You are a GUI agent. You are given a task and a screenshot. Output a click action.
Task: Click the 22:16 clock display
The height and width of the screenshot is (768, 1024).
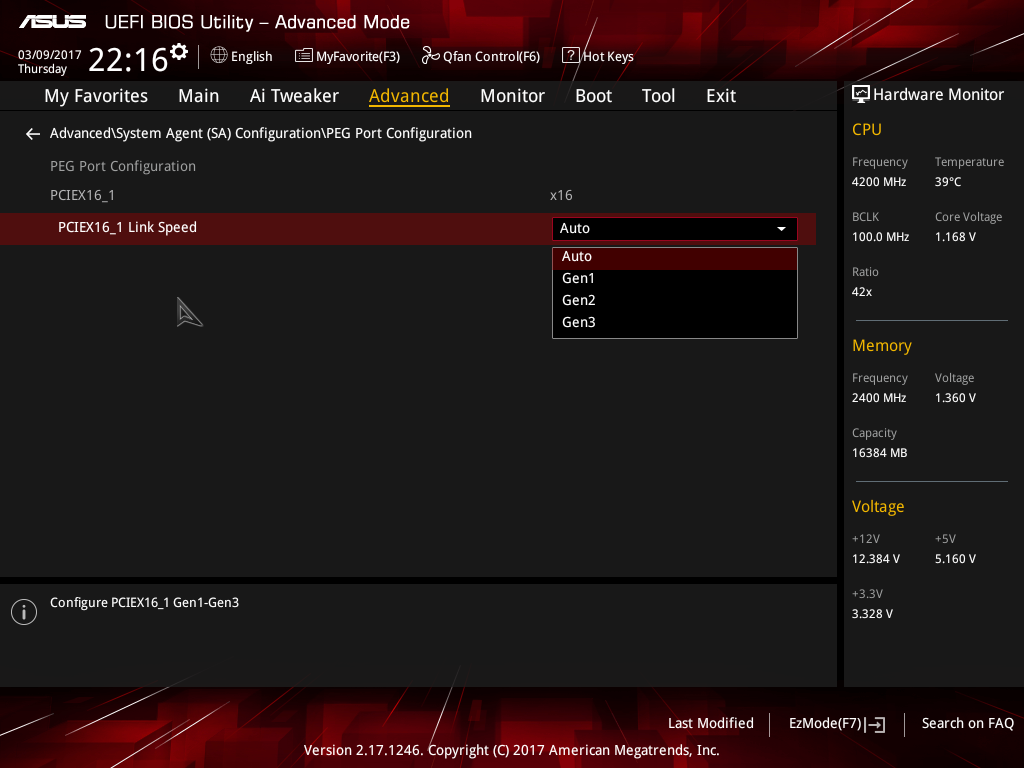tap(128, 59)
